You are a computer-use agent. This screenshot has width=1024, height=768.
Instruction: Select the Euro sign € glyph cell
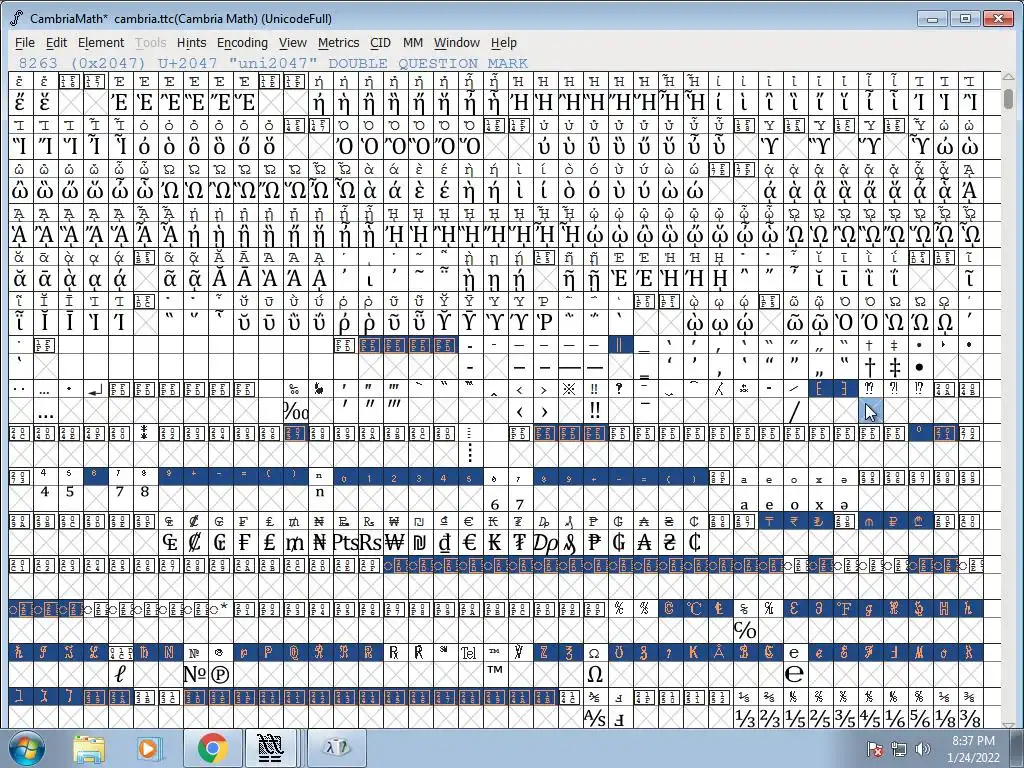click(470, 542)
